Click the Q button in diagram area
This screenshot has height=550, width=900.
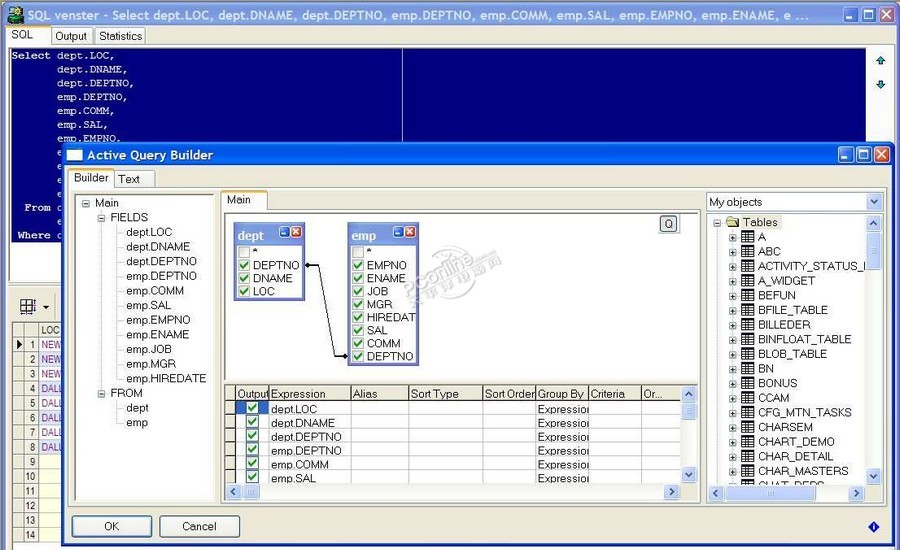[669, 224]
